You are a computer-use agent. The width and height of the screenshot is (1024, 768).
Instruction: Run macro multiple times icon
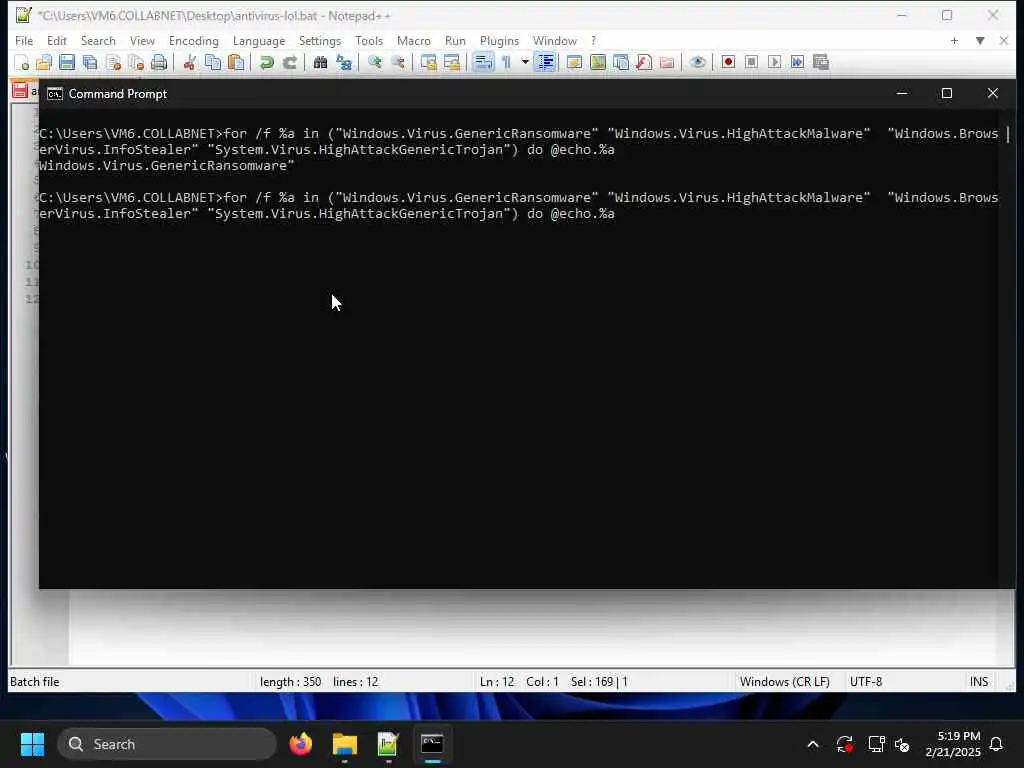coord(797,63)
